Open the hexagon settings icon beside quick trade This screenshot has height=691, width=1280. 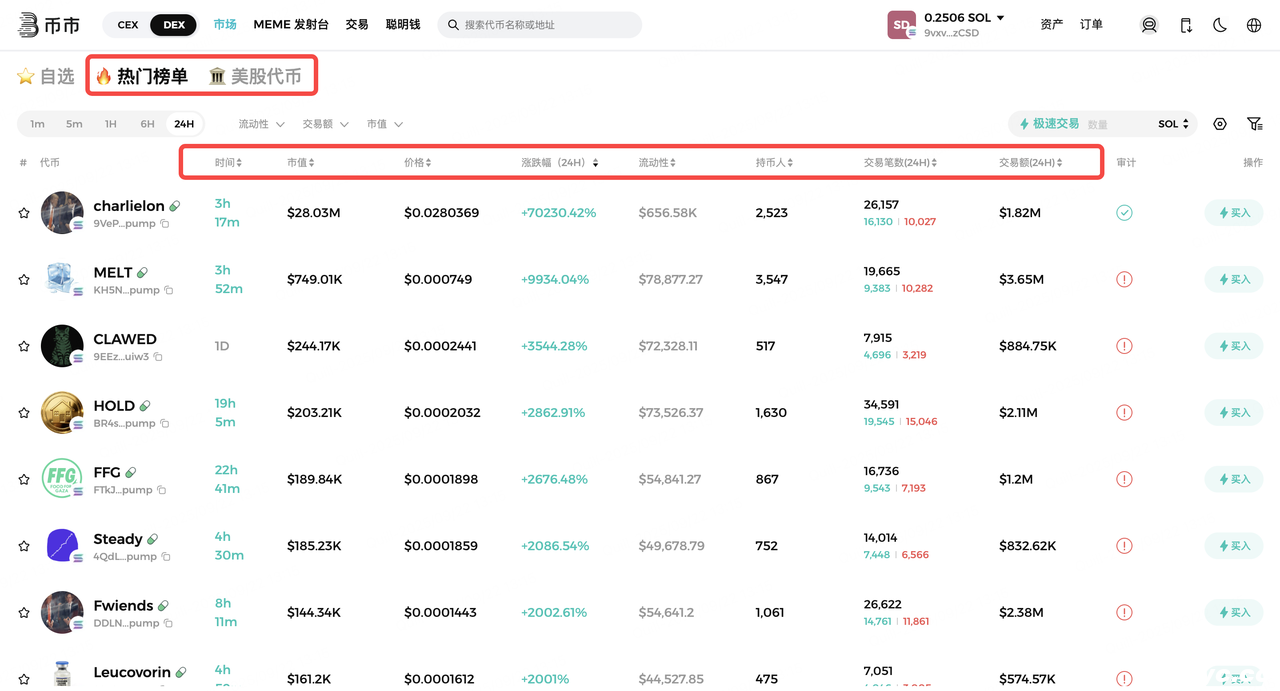[x=1220, y=124]
